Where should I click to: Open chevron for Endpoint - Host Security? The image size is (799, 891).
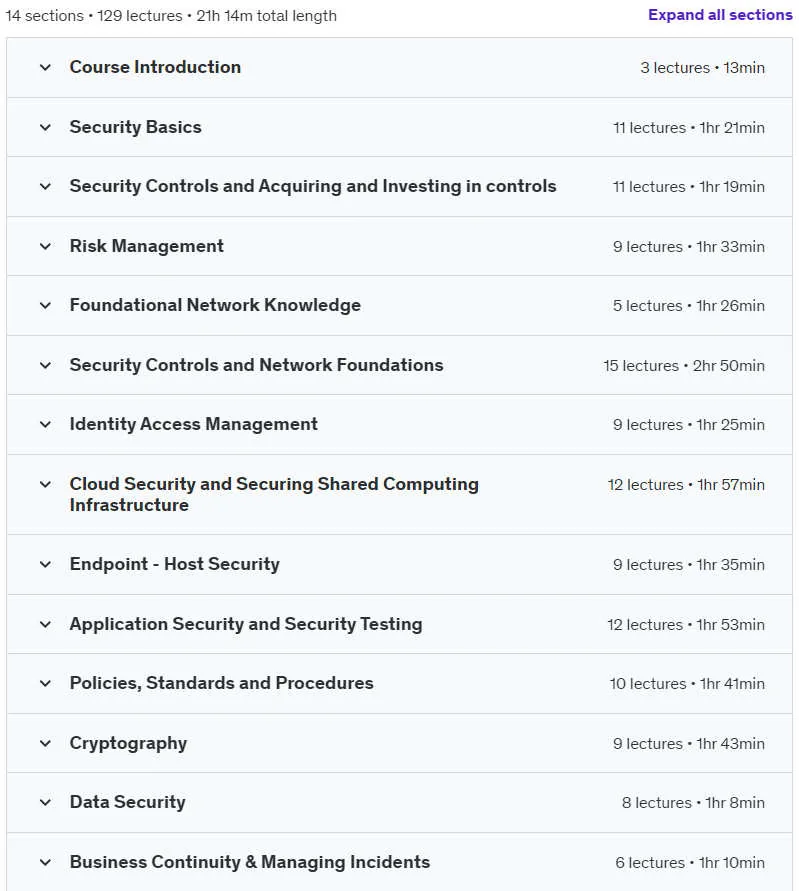pos(45,565)
